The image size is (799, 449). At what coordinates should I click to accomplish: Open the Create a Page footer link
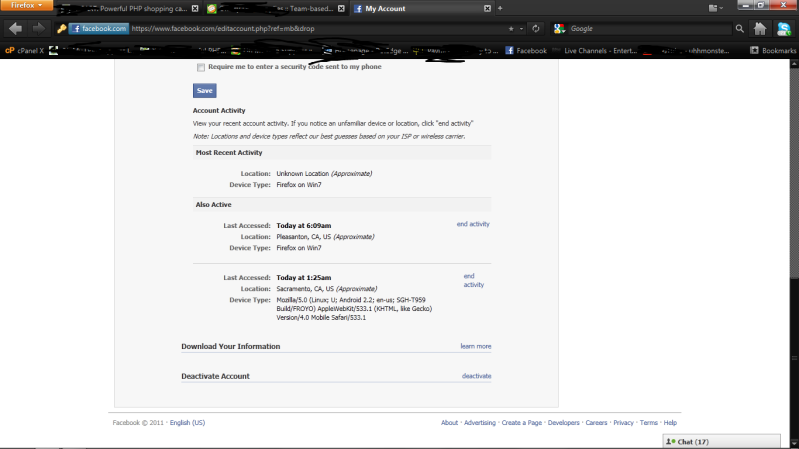coord(522,422)
